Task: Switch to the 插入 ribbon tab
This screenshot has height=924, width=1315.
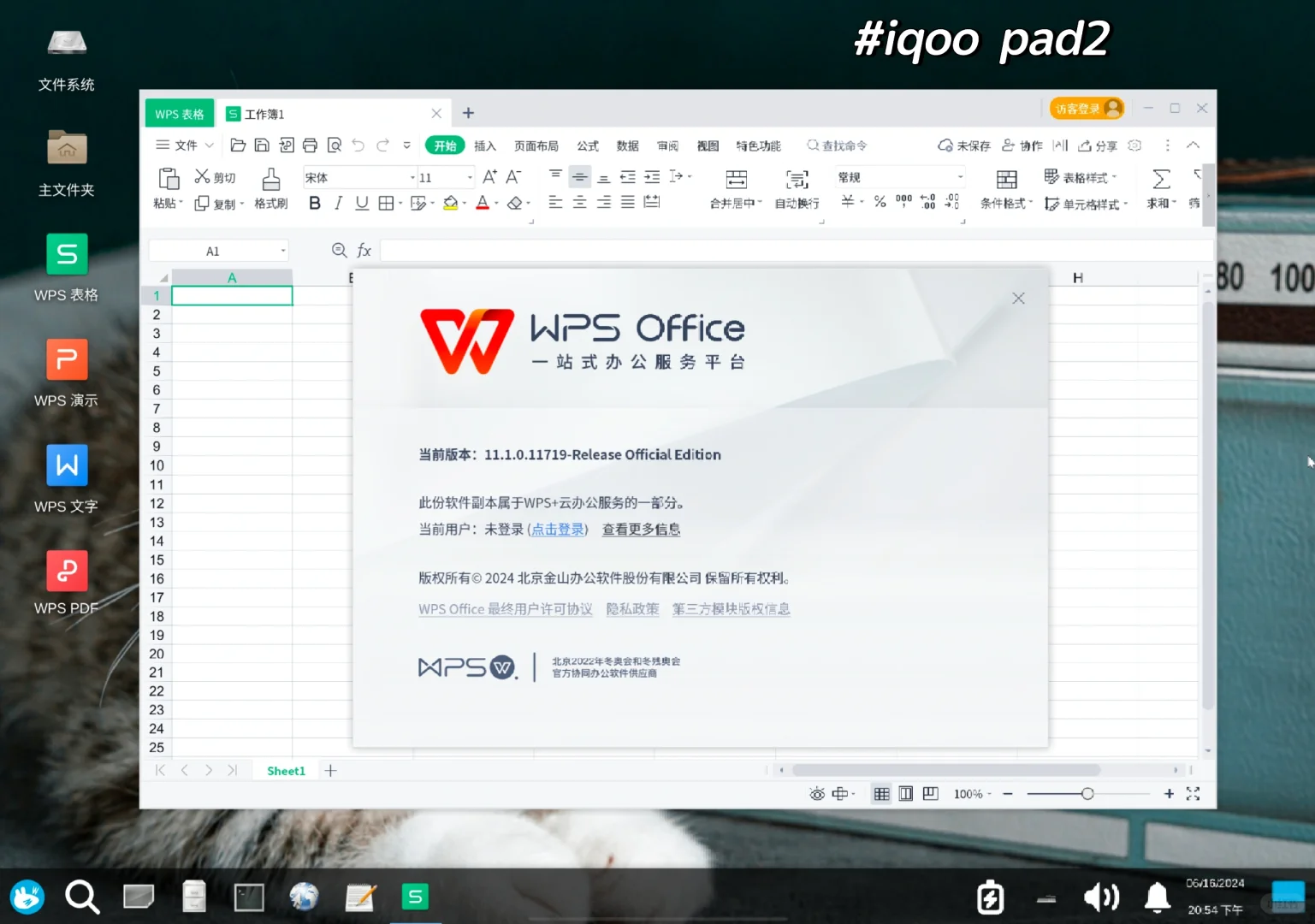Action: [x=484, y=145]
